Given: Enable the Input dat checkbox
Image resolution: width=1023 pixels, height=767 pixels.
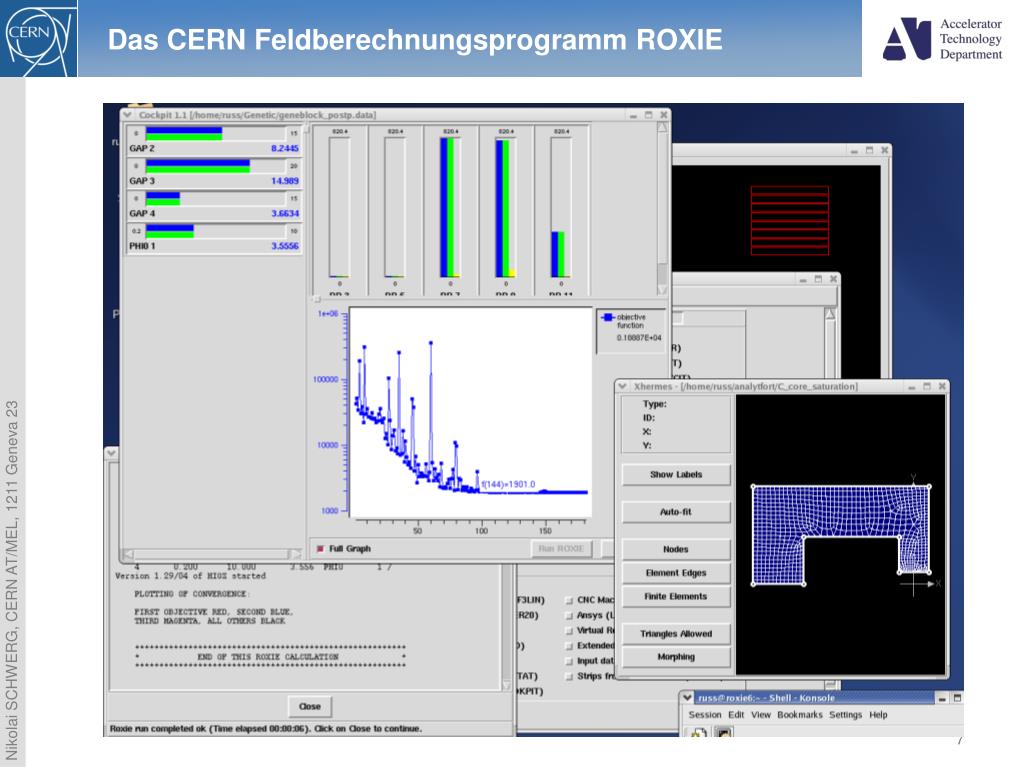Looking at the screenshot, I should tap(569, 661).
